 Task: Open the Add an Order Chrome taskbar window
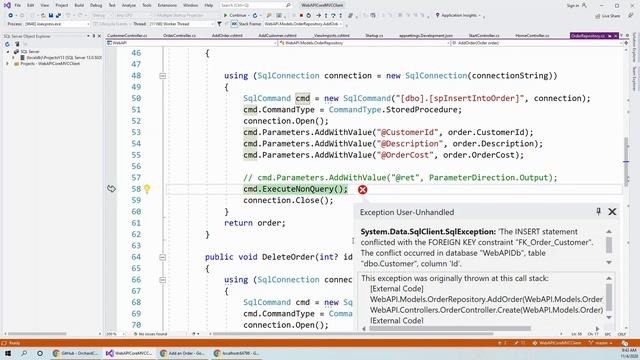click(x=182, y=353)
